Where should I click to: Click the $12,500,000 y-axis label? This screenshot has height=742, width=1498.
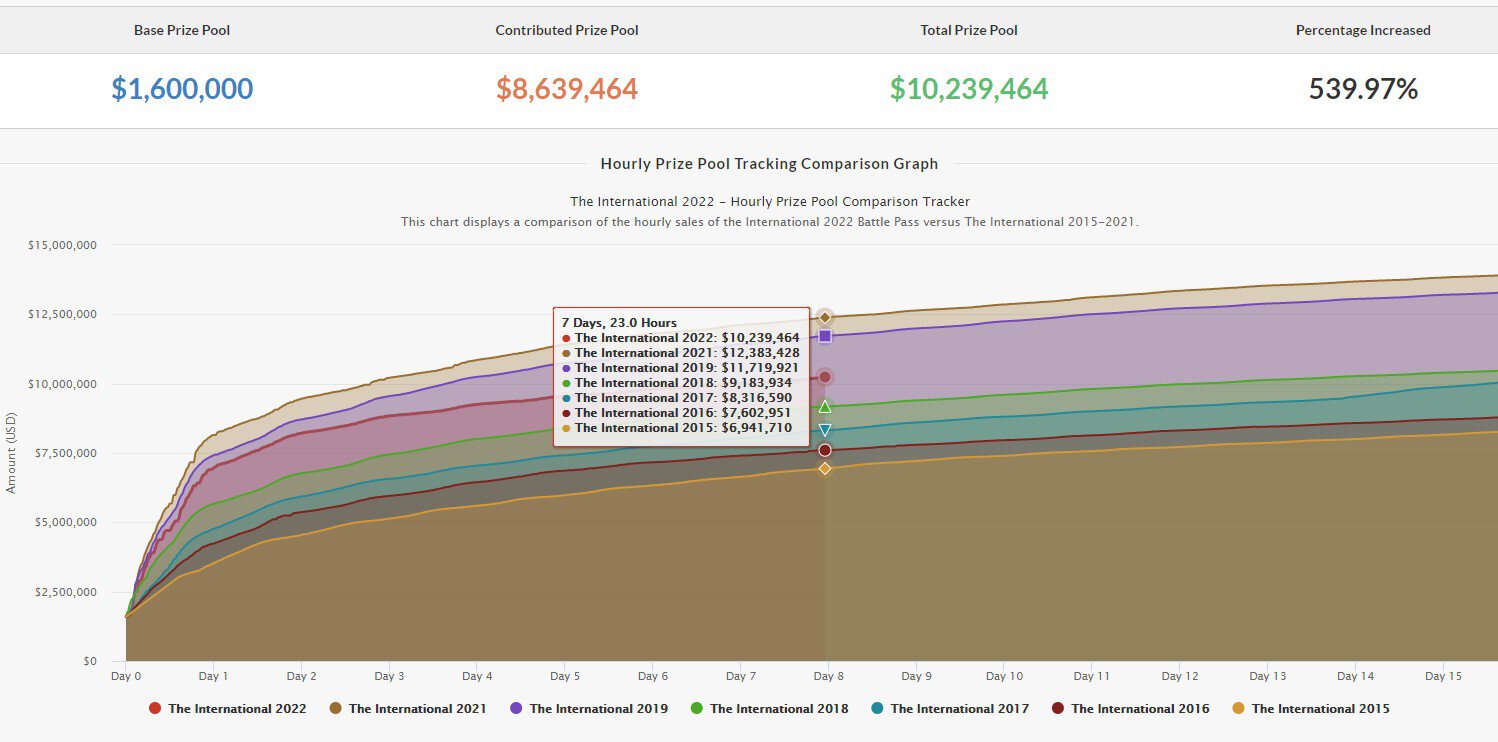tap(63, 314)
